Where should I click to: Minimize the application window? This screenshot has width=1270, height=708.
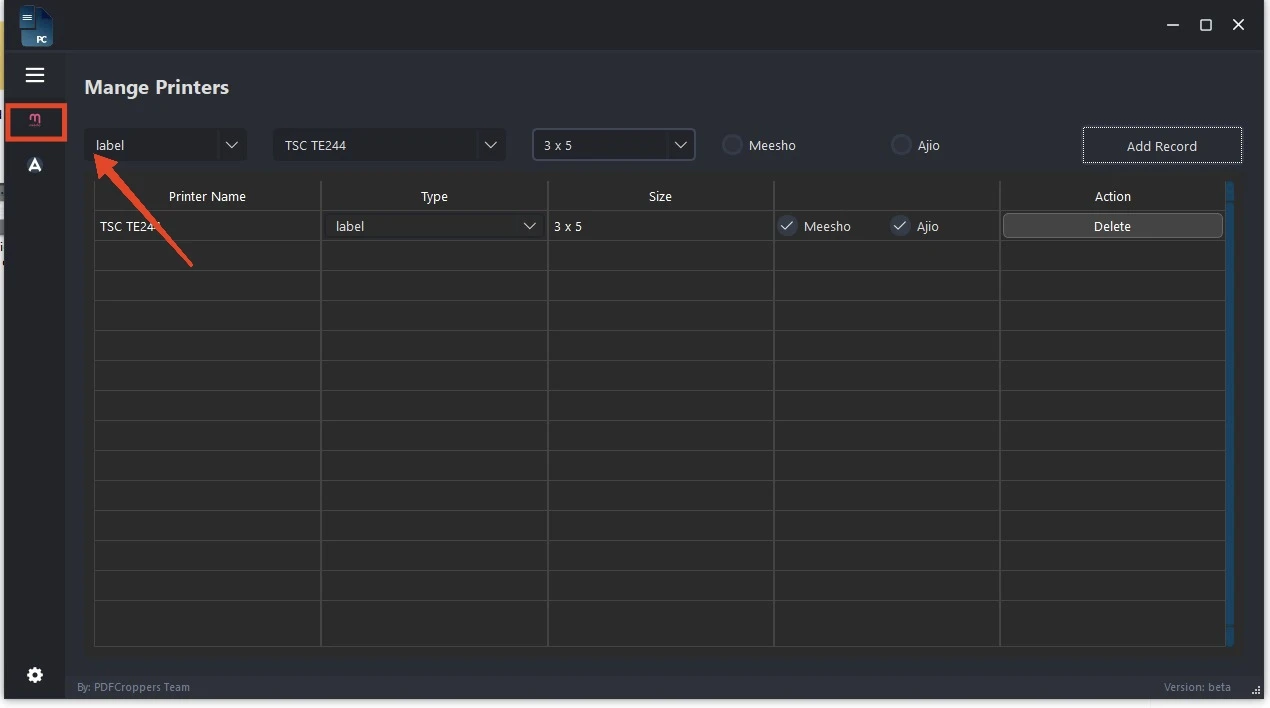click(x=1173, y=25)
